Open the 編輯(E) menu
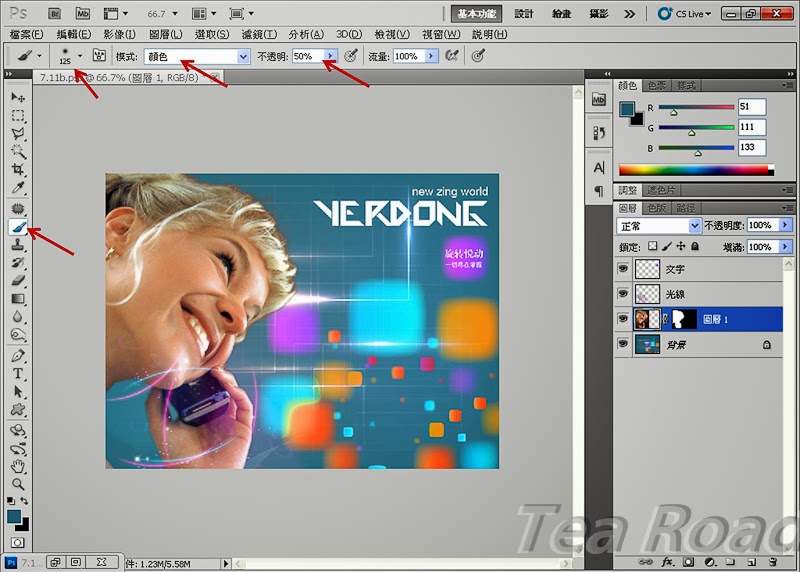Screen dimensions: 800x572 pos(73,34)
